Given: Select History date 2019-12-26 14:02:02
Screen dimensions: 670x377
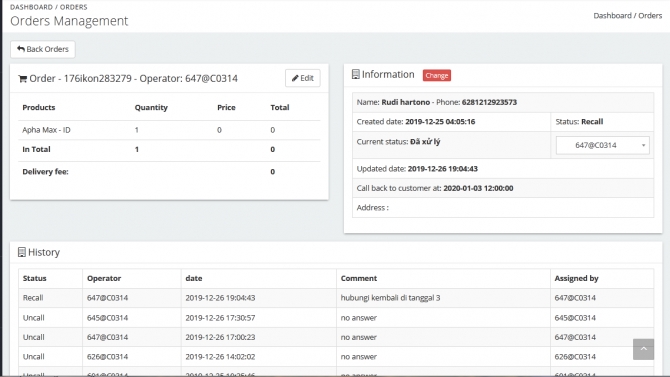Looking at the screenshot, I should pos(220,357).
